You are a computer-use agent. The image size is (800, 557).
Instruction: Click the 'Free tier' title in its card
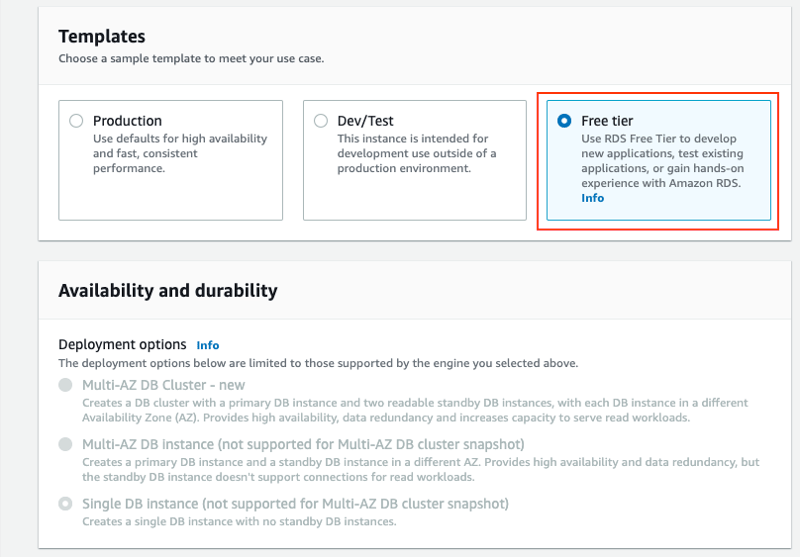(x=607, y=121)
